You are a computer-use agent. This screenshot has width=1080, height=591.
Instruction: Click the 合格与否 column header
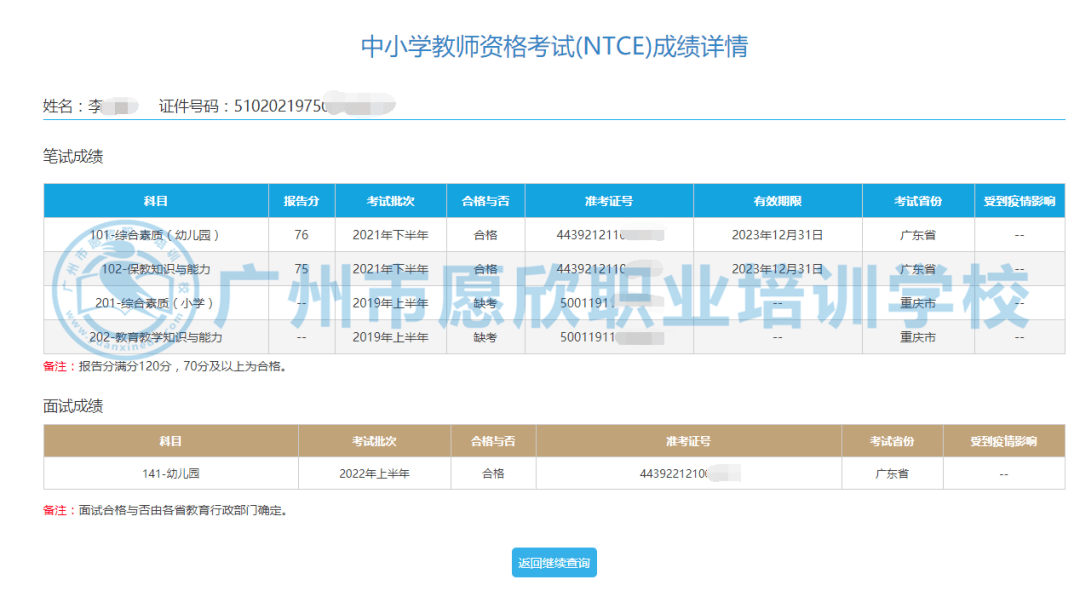[485, 200]
